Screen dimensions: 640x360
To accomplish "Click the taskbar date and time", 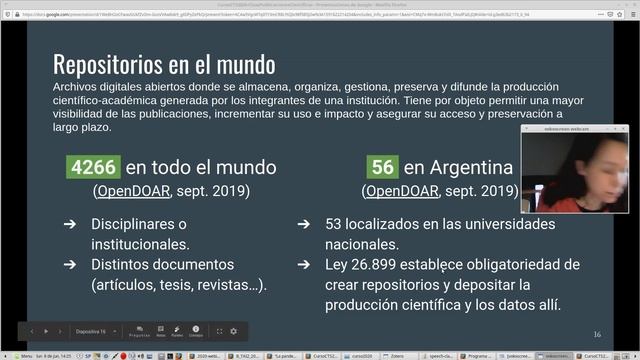I will (53, 356).
